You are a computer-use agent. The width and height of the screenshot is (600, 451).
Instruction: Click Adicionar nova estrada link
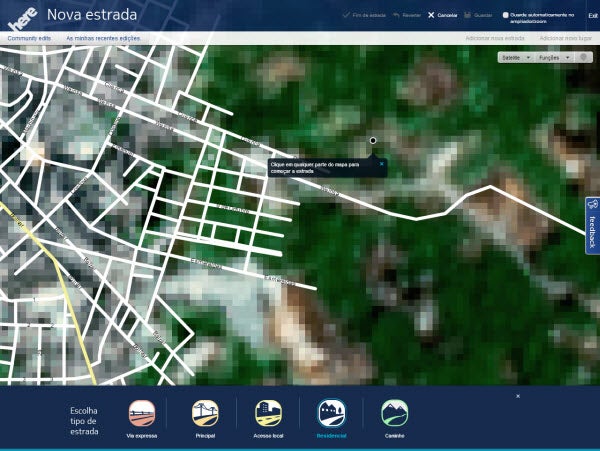[494, 37]
